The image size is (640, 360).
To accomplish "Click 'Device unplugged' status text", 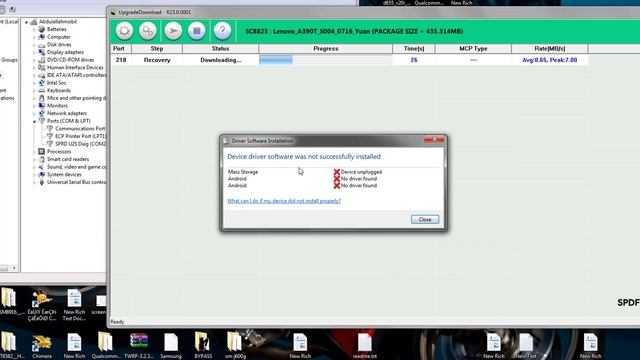I will (361, 172).
